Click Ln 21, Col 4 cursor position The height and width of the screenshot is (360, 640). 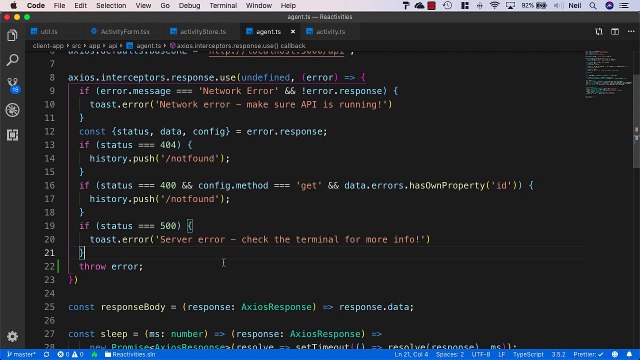(x=411, y=354)
